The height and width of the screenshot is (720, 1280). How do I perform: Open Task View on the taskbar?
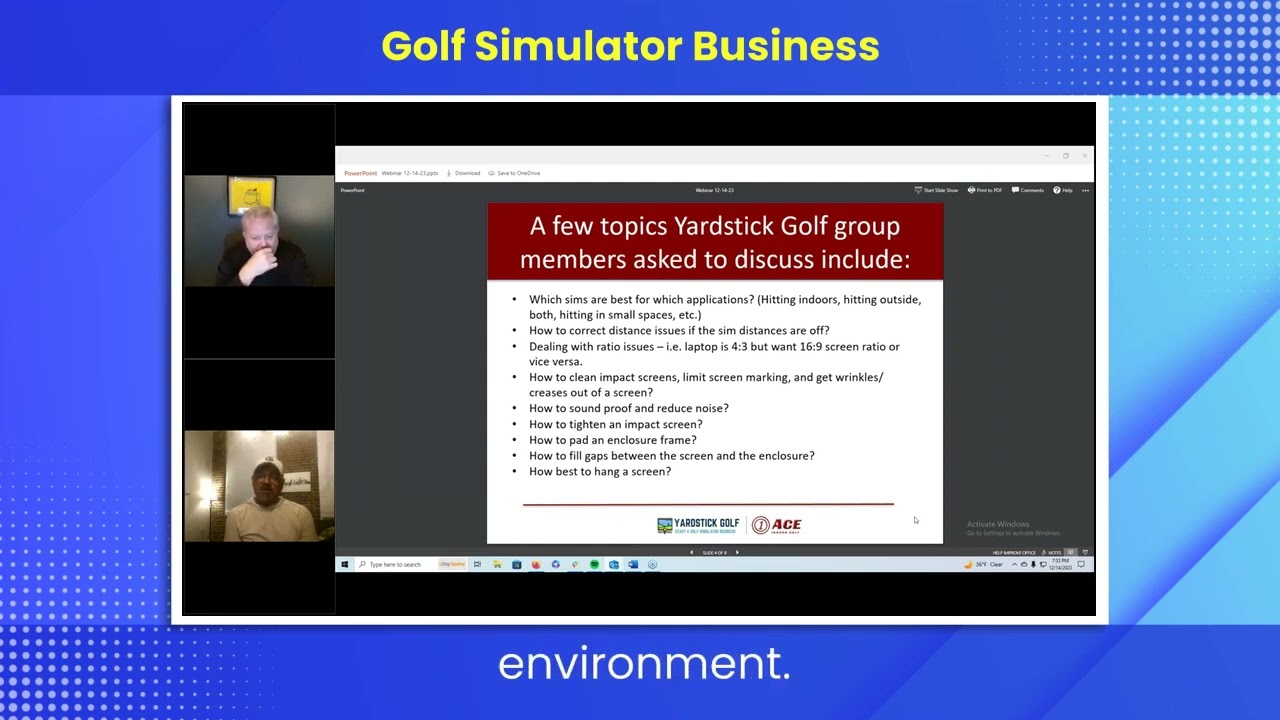[477, 564]
